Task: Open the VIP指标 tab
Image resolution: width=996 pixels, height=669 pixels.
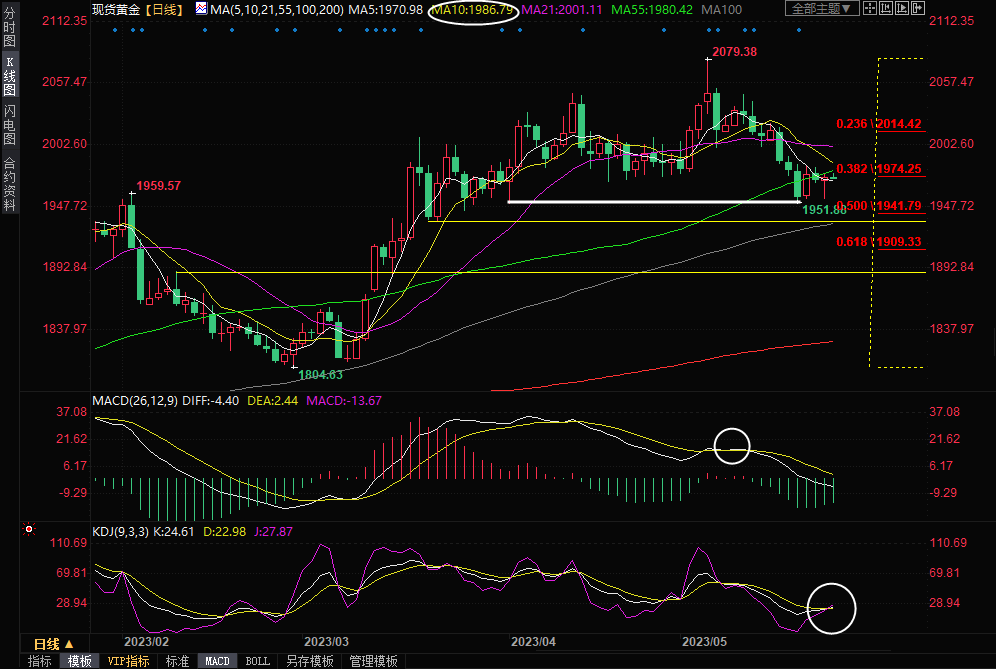Action: click(128, 661)
